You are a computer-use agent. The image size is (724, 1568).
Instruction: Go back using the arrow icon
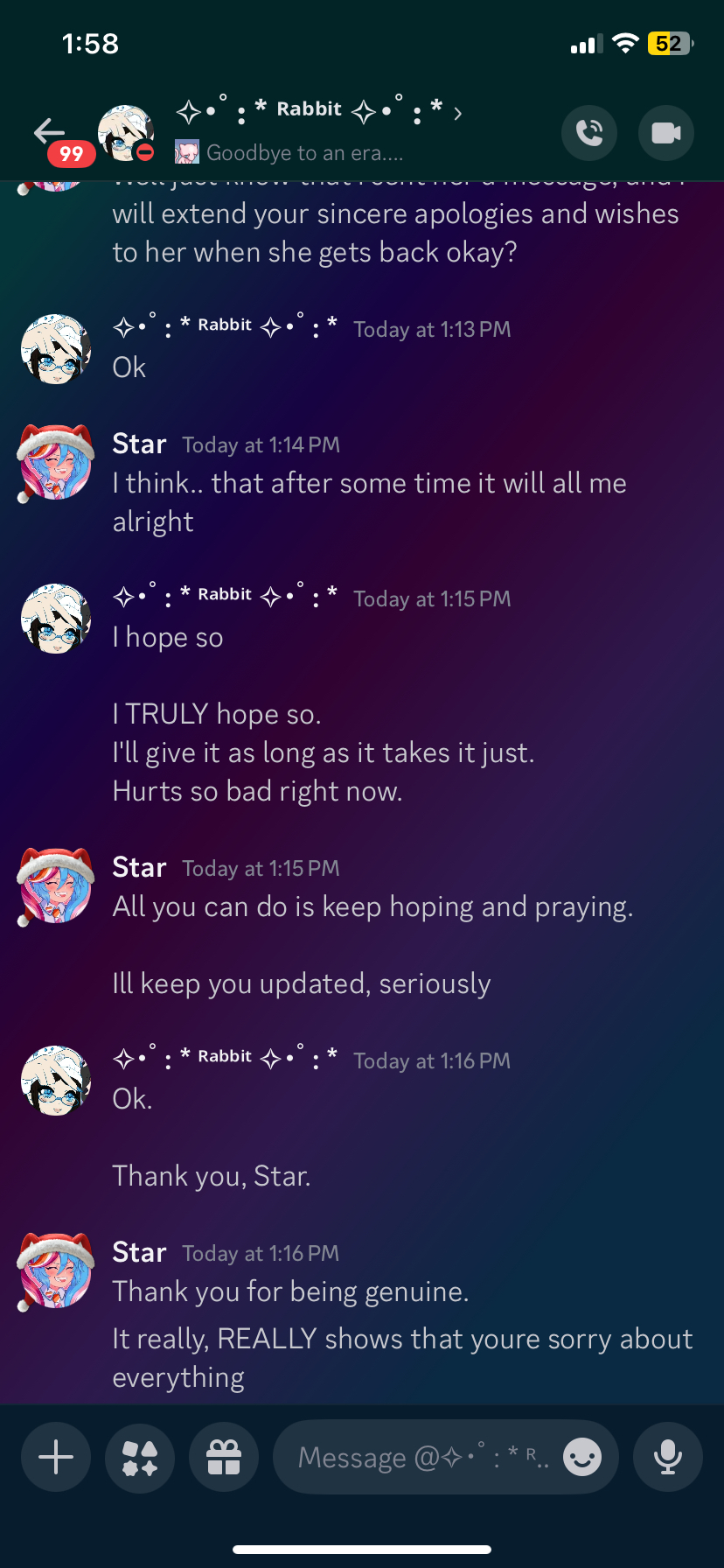49,131
